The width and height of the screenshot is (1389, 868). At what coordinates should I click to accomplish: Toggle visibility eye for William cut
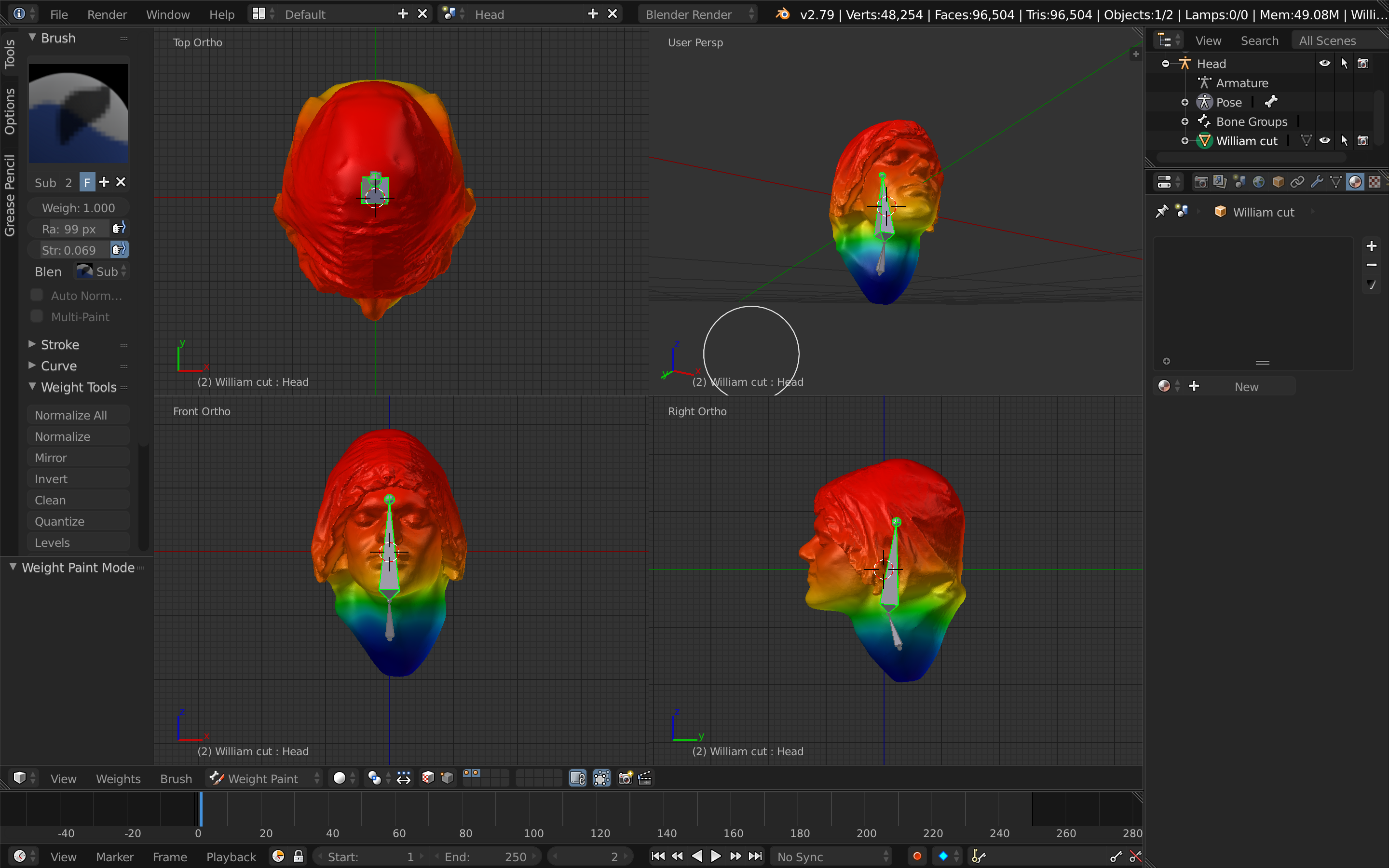click(x=1325, y=141)
